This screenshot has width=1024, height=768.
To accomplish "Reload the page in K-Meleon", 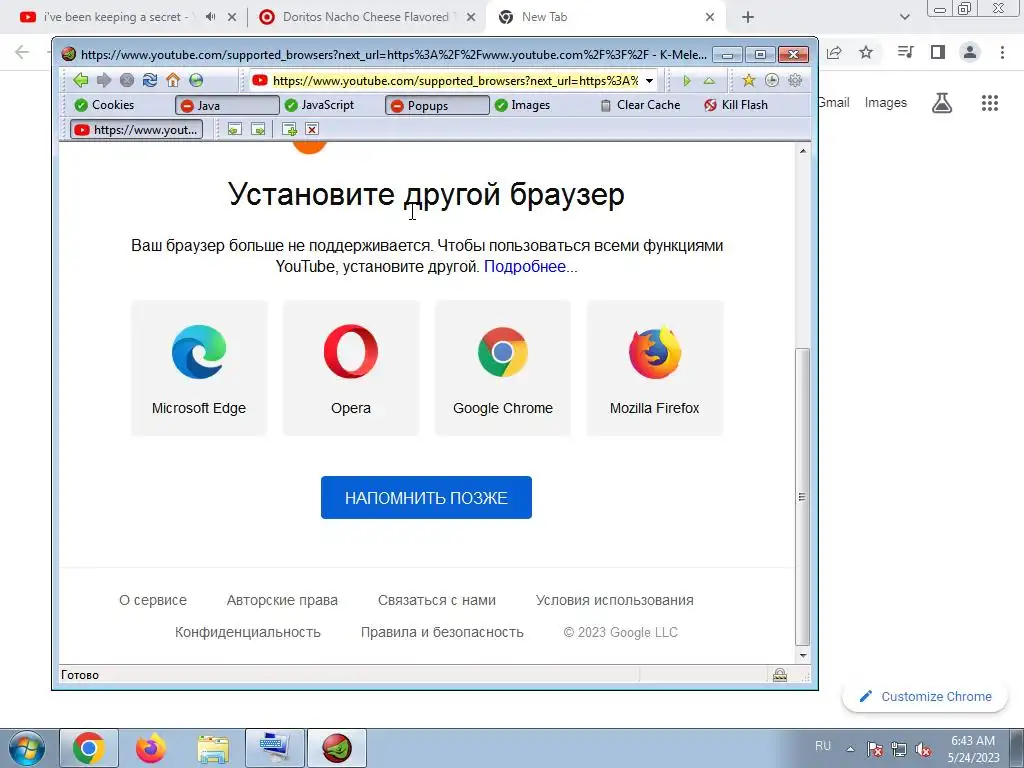I will point(150,80).
